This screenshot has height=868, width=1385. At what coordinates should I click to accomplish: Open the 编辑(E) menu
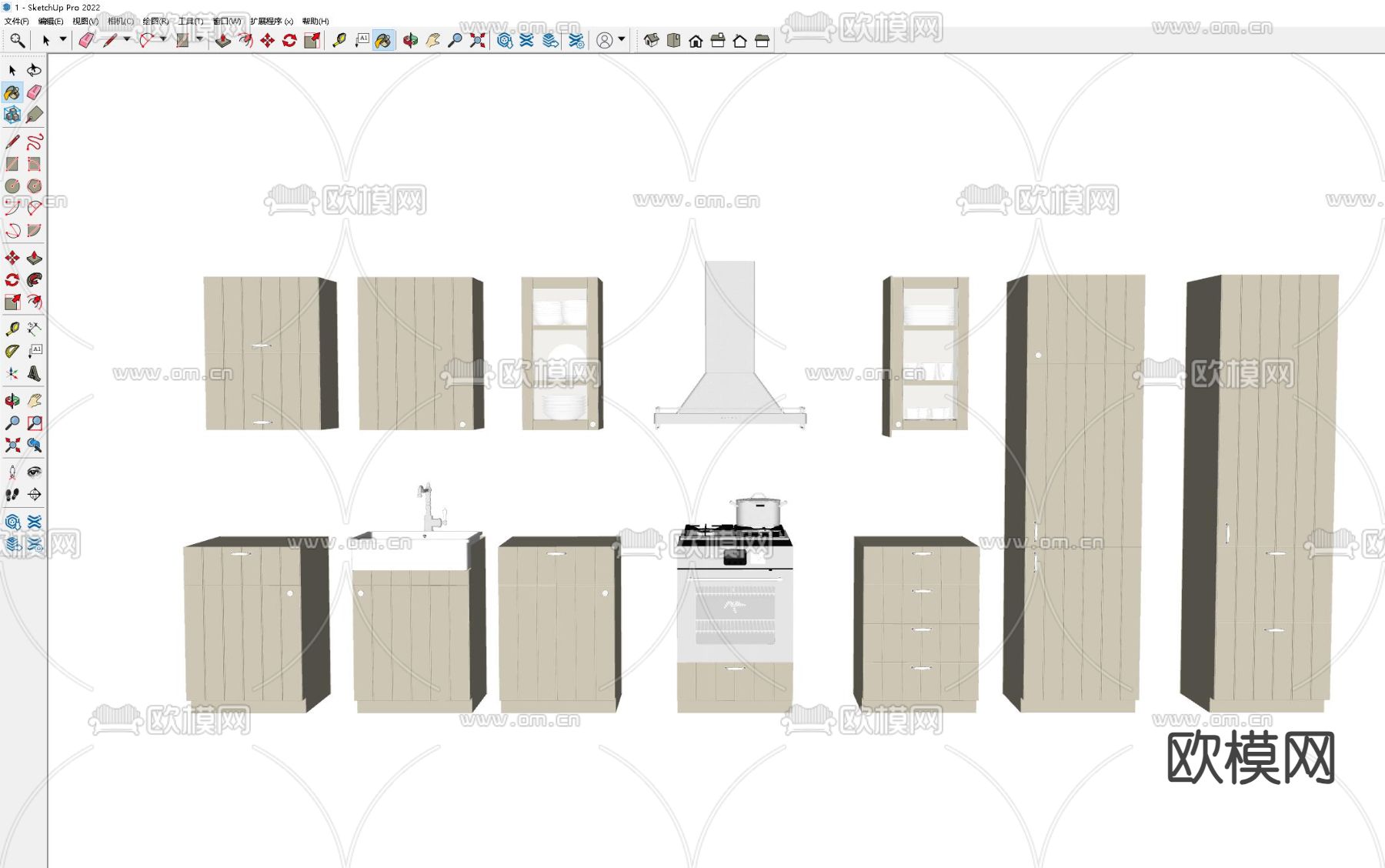click(x=51, y=22)
